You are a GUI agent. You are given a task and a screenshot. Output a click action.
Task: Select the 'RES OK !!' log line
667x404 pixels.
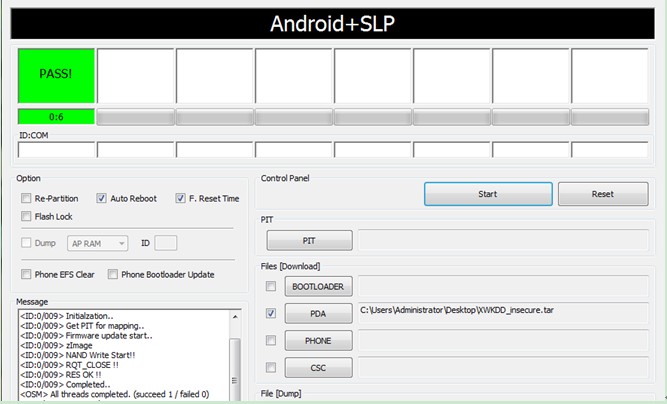coord(61,375)
